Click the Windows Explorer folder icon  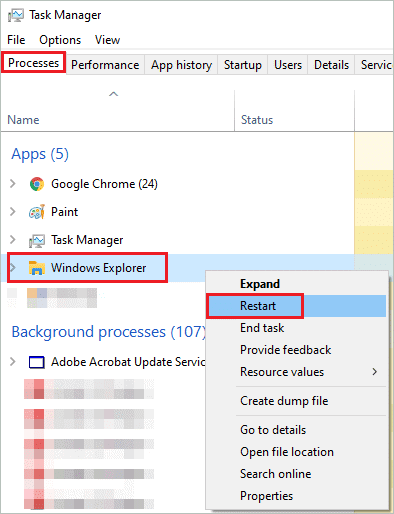click(x=37, y=268)
